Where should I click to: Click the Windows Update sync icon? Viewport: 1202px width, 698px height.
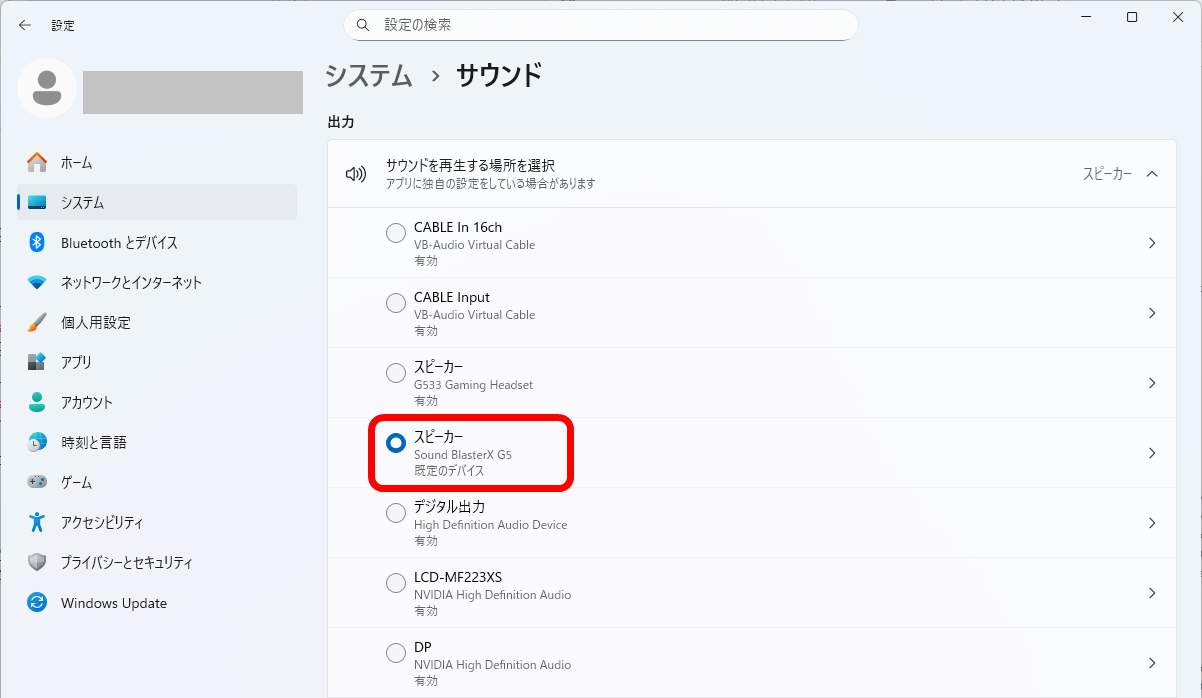[37, 603]
